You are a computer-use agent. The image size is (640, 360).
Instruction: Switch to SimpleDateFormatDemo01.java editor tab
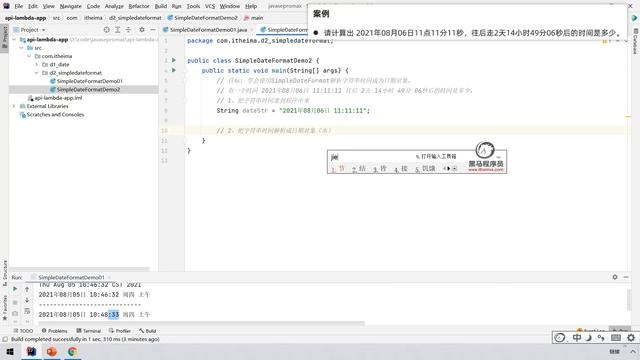point(208,30)
